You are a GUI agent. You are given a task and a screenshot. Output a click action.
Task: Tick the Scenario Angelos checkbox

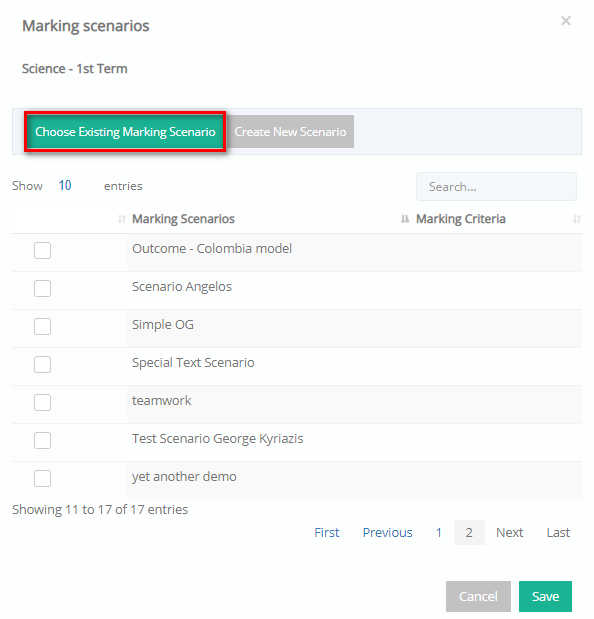click(x=42, y=288)
